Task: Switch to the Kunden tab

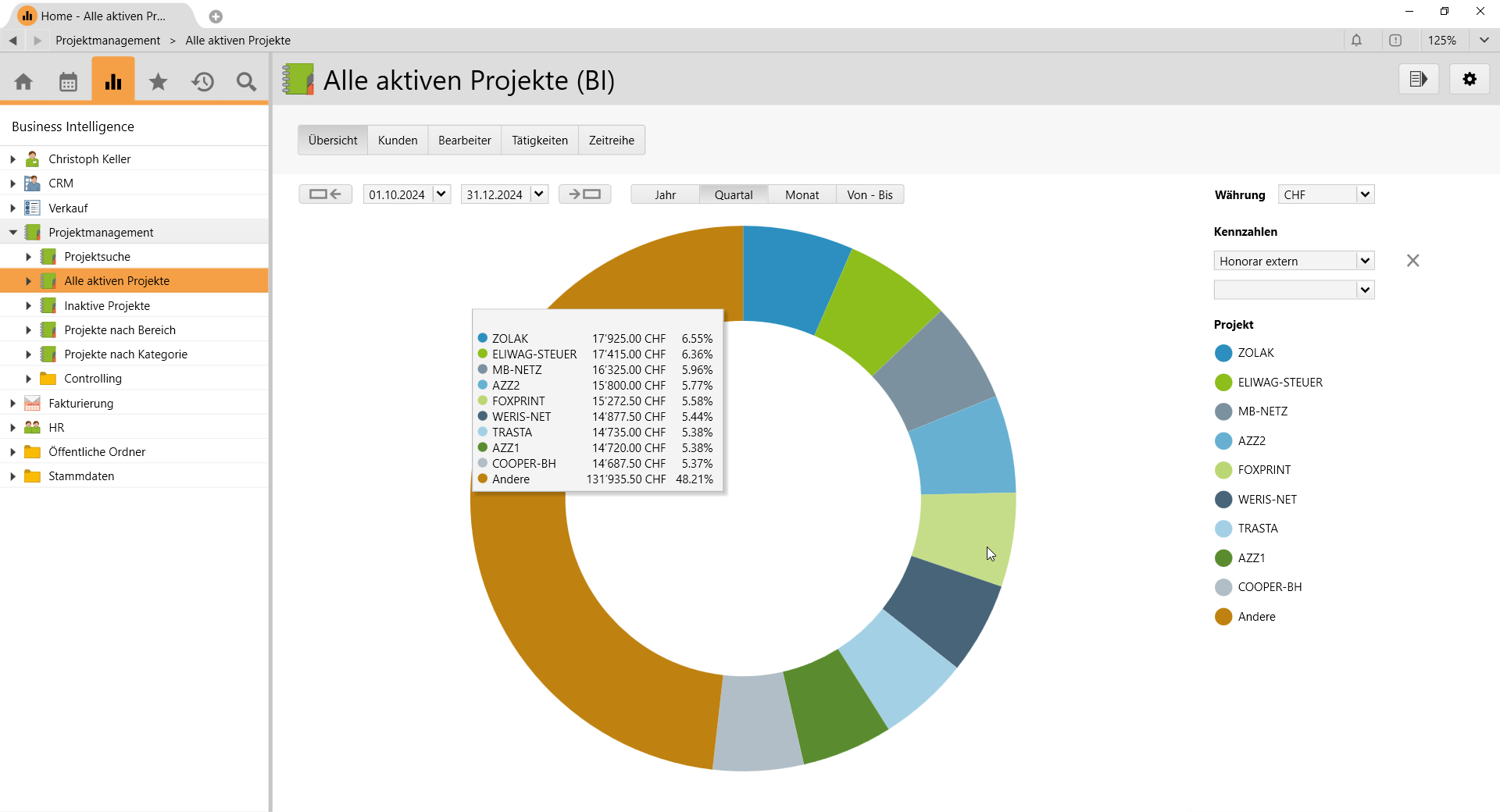Action: pyautogui.click(x=398, y=141)
